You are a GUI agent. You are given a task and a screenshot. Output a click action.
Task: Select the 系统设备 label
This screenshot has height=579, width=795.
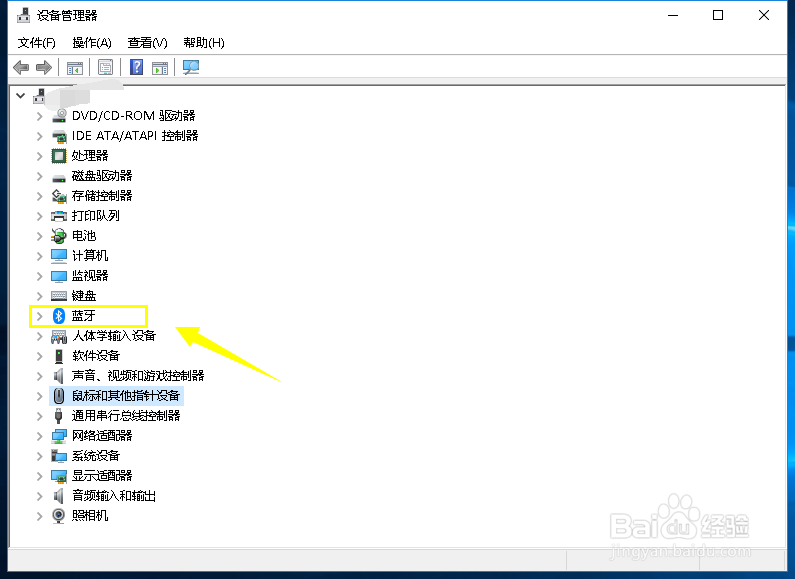coord(96,456)
